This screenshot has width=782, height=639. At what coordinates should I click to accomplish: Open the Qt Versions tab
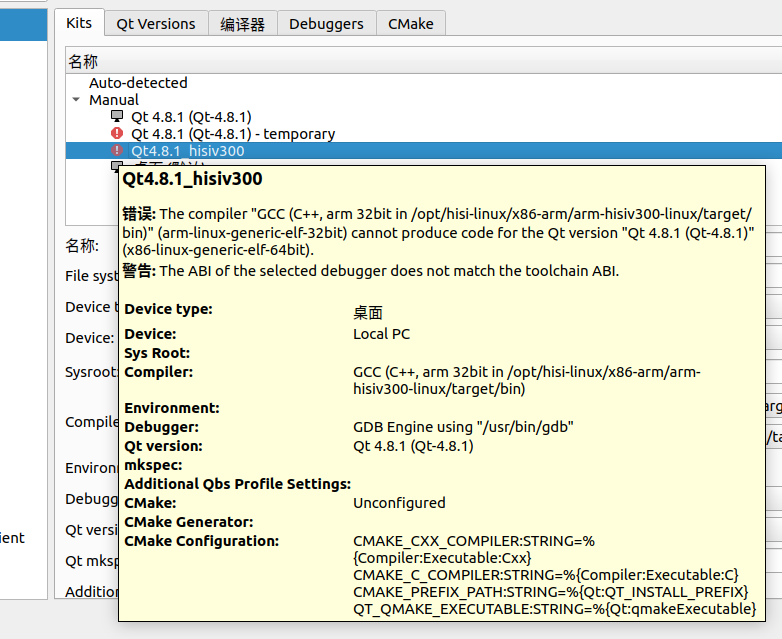[x=155, y=23]
